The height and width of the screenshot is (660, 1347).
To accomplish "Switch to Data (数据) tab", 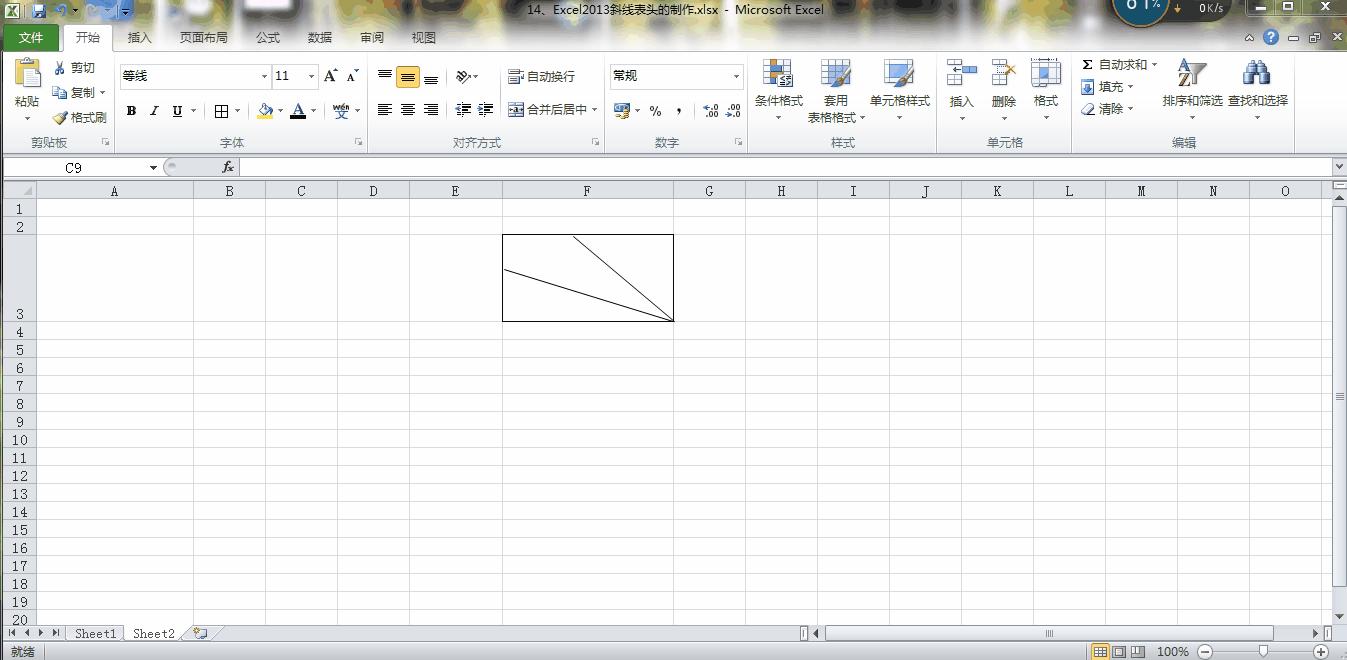I will (x=320, y=38).
